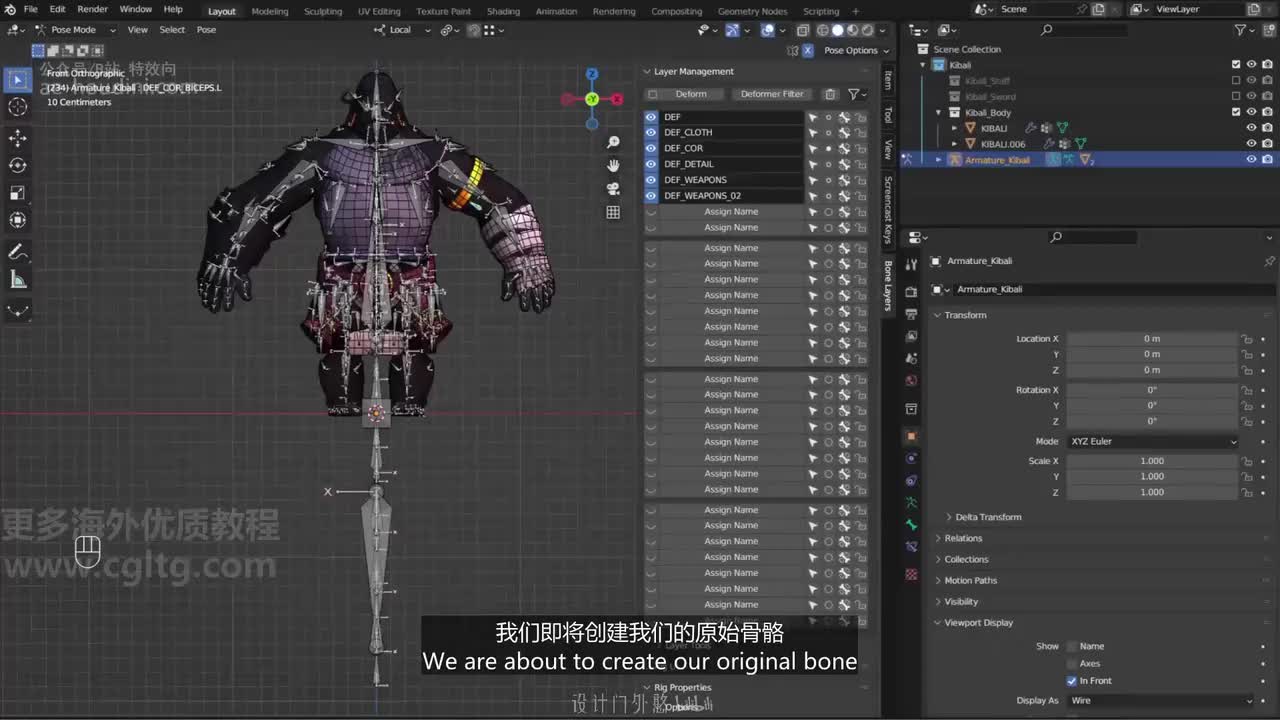Open the Pose Mode dropdown
Viewport: 1280px width, 720px height.
tap(75, 30)
